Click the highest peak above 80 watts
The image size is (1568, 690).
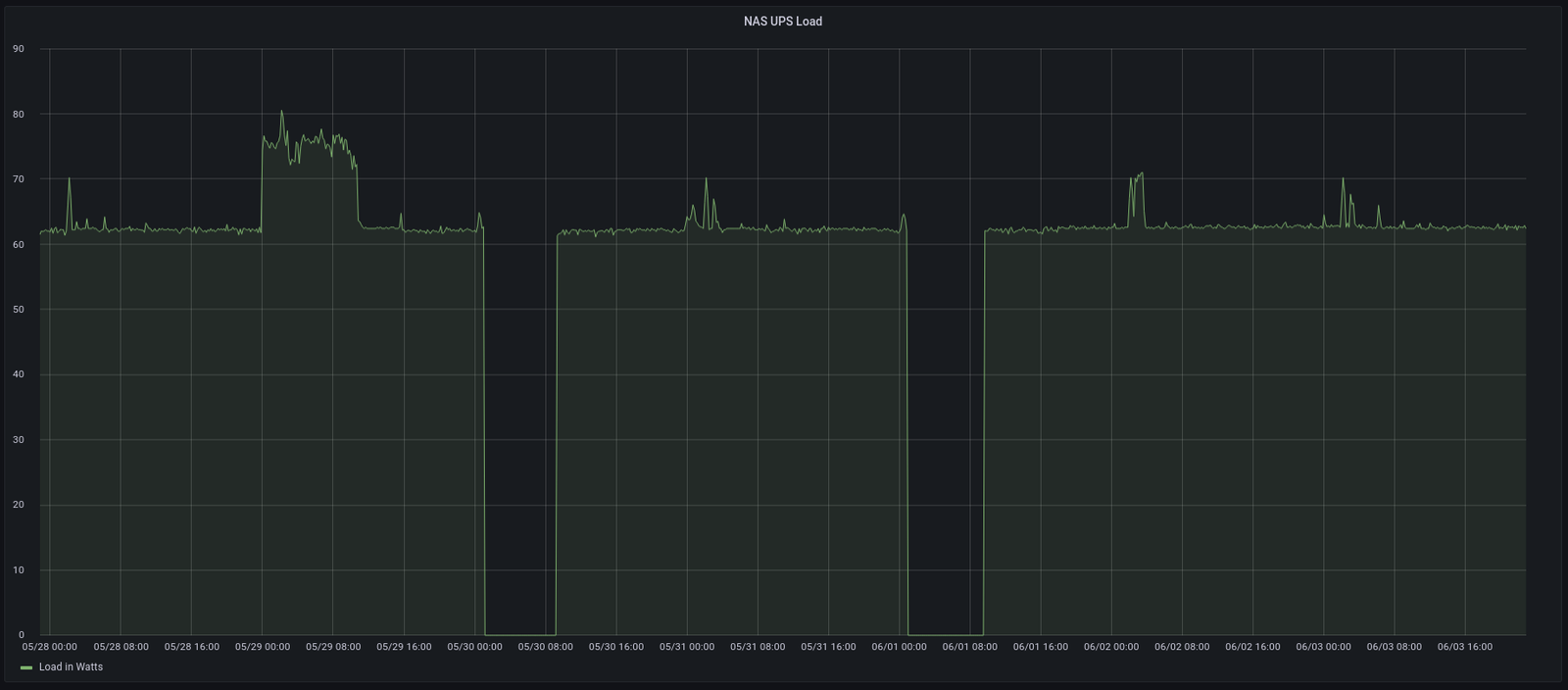[281, 112]
